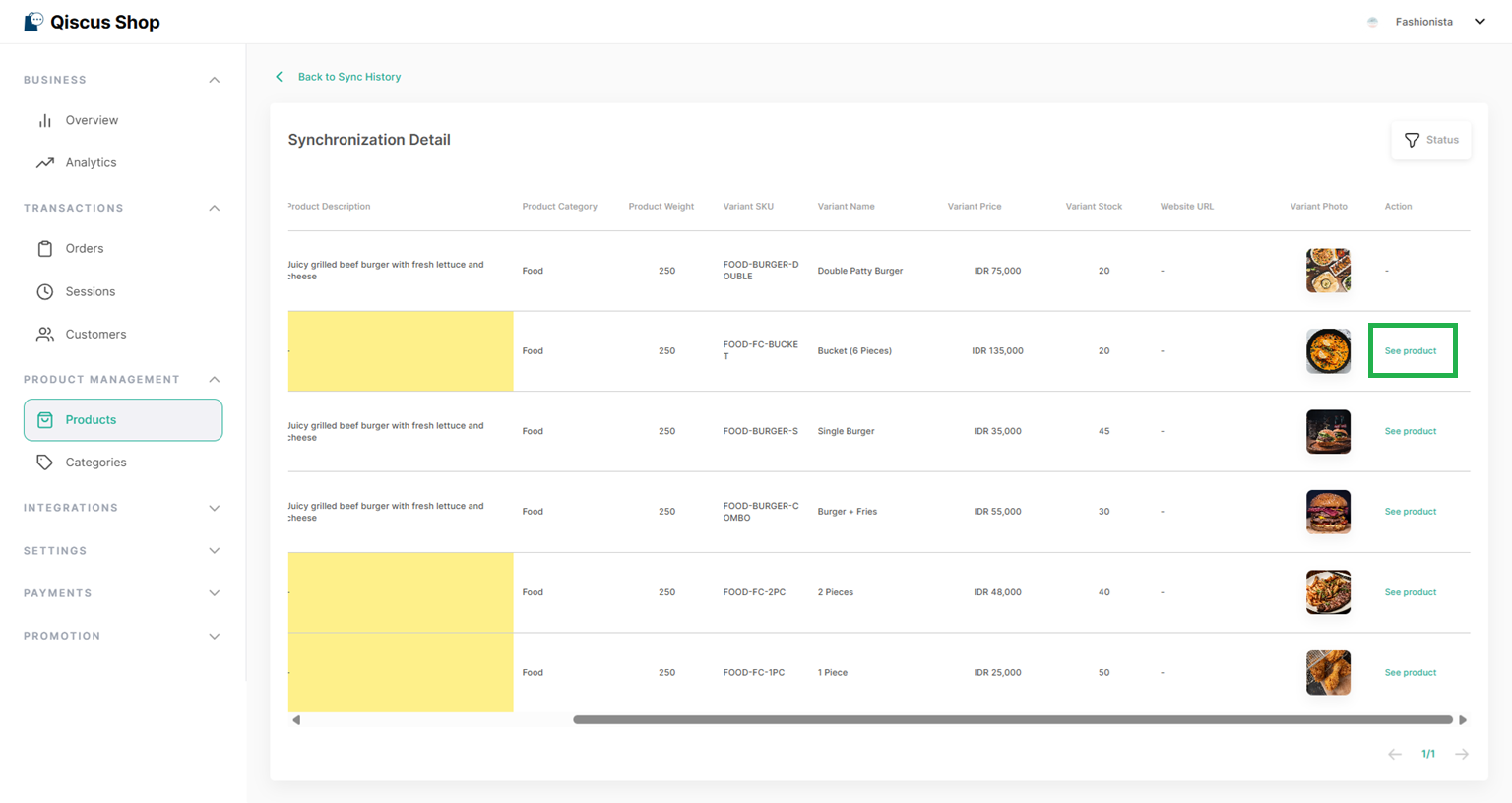The image size is (1512, 803).
Task: Click the Product Category column header
Action: point(559,207)
